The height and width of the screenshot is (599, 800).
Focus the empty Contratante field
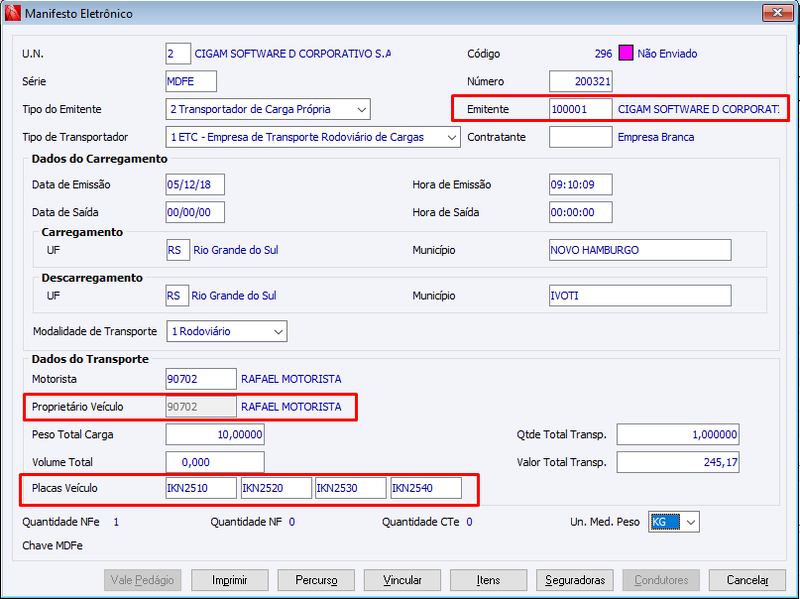click(581, 137)
